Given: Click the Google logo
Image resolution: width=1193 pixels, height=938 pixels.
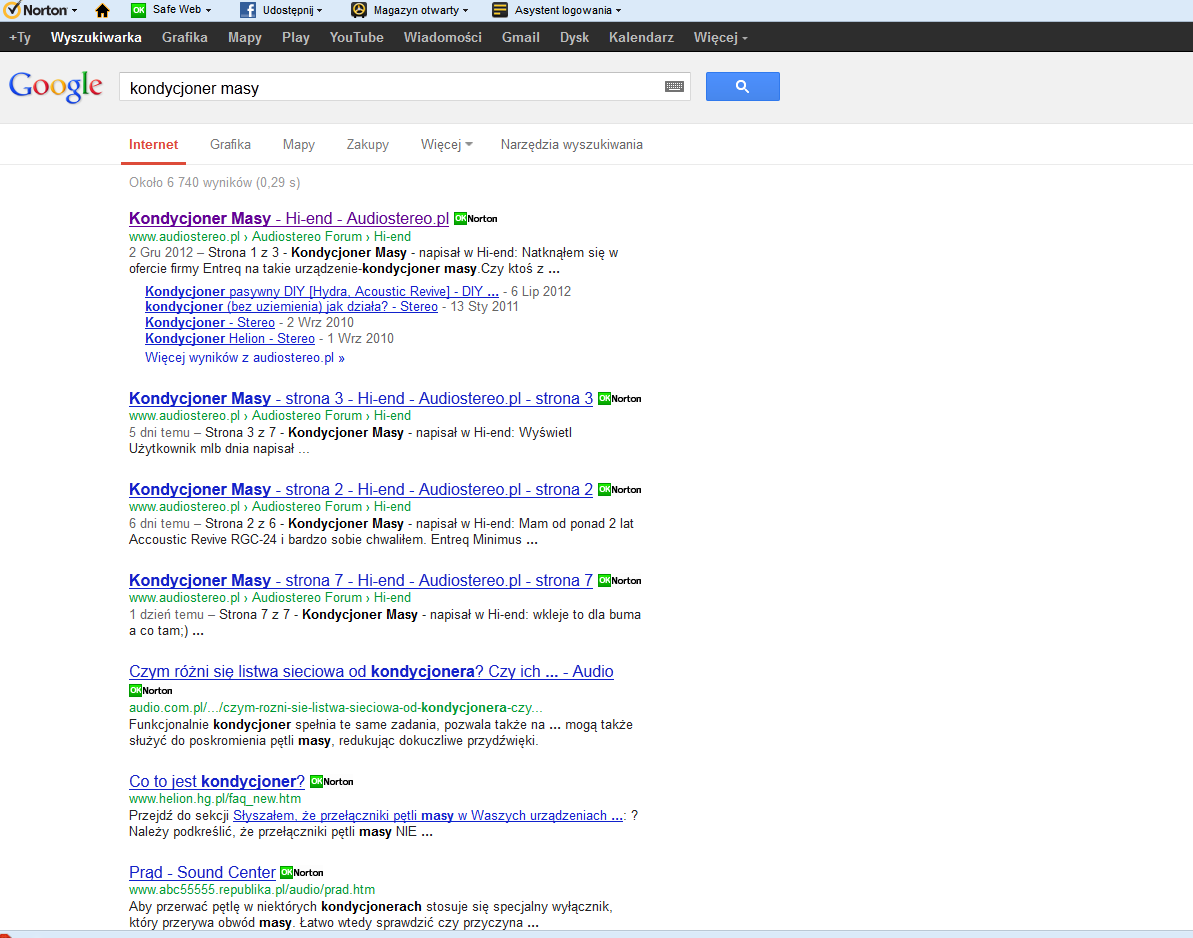Looking at the screenshot, I should pyautogui.click(x=56, y=87).
